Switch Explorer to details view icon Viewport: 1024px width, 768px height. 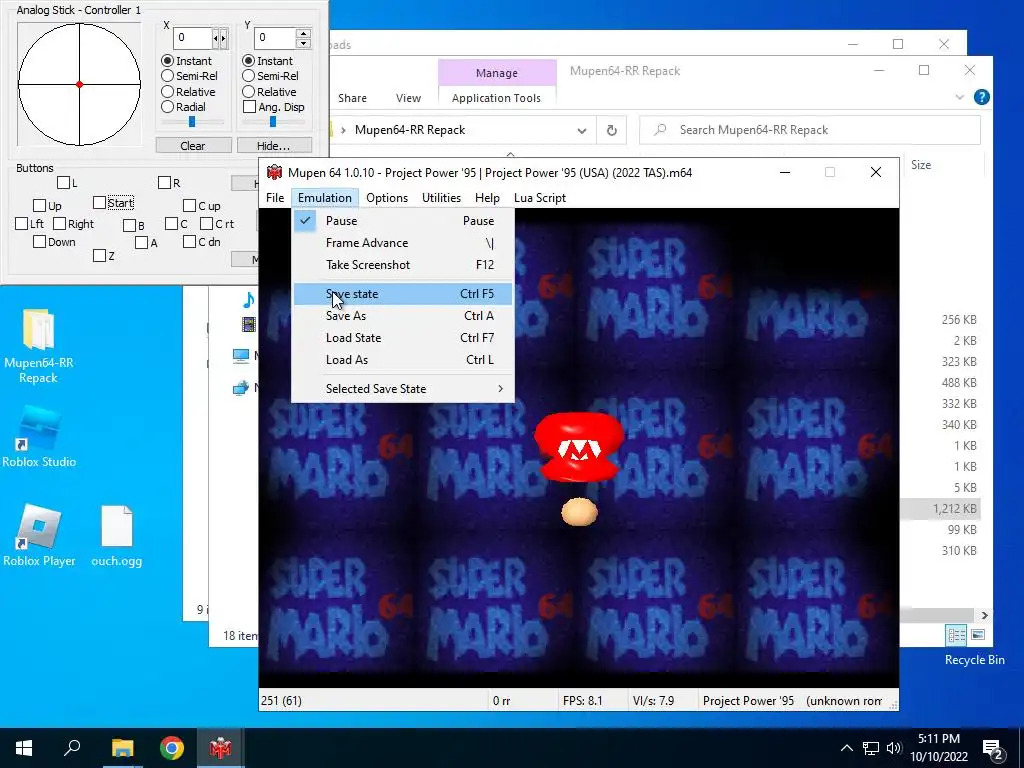click(x=957, y=635)
